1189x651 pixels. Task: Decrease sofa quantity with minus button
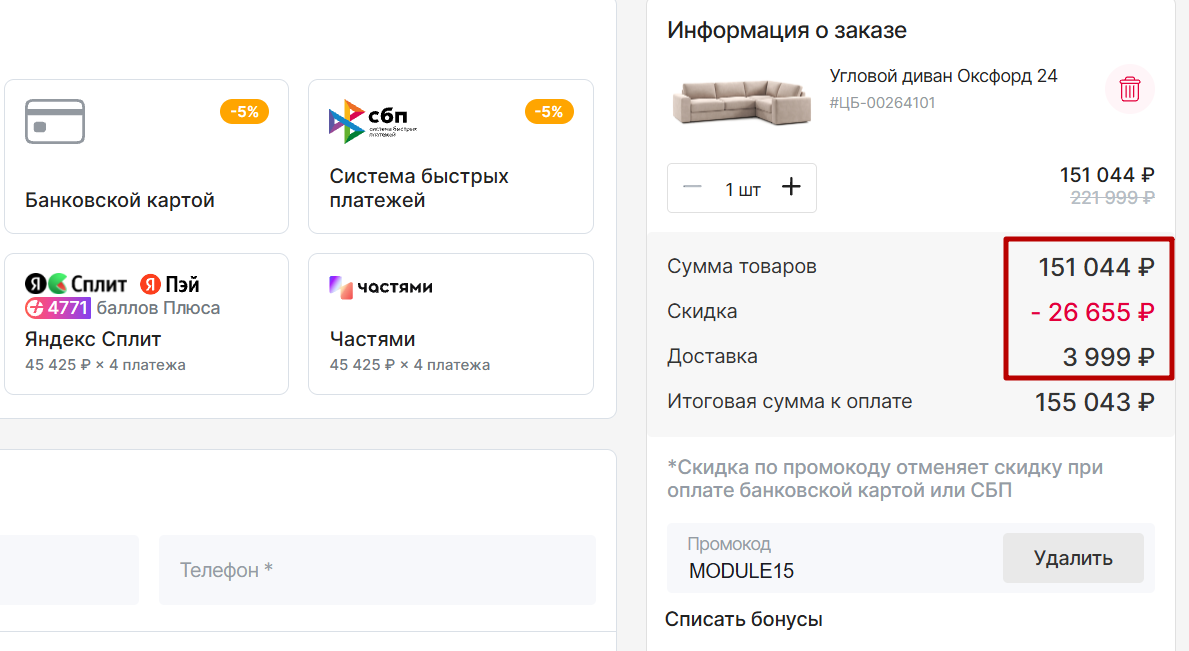pos(692,188)
